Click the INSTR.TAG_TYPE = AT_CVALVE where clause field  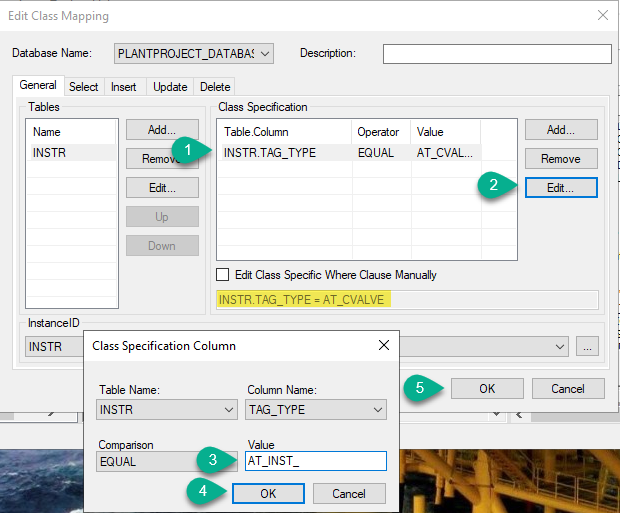(407, 300)
